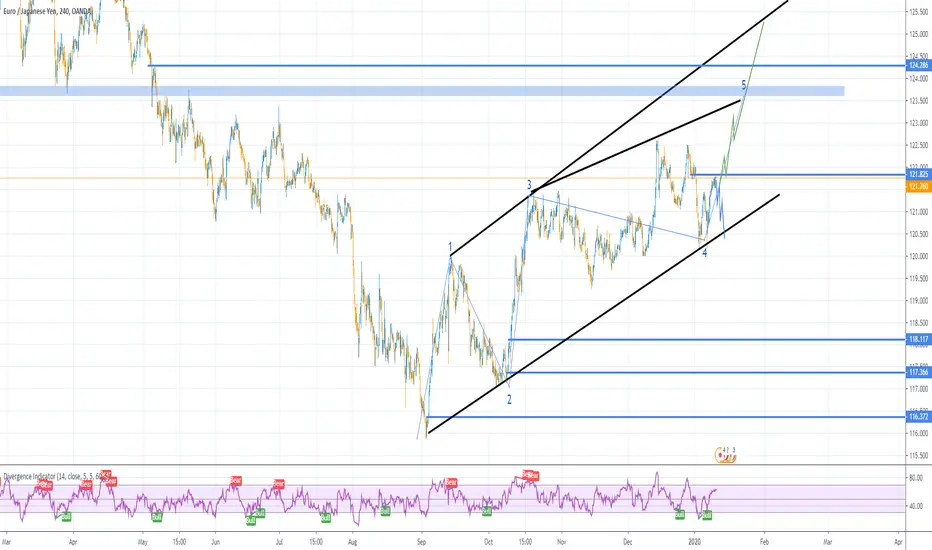Click the 116.372 price label

(x=918, y=416)
